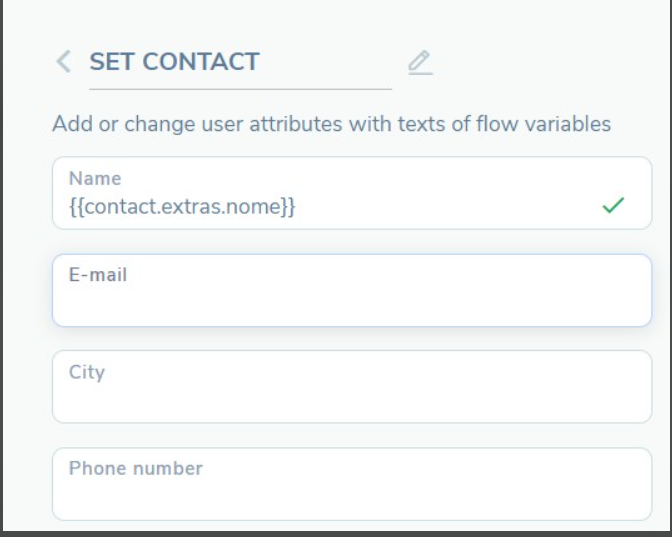Click blank area below the E-mail label

tap(300, 305)
